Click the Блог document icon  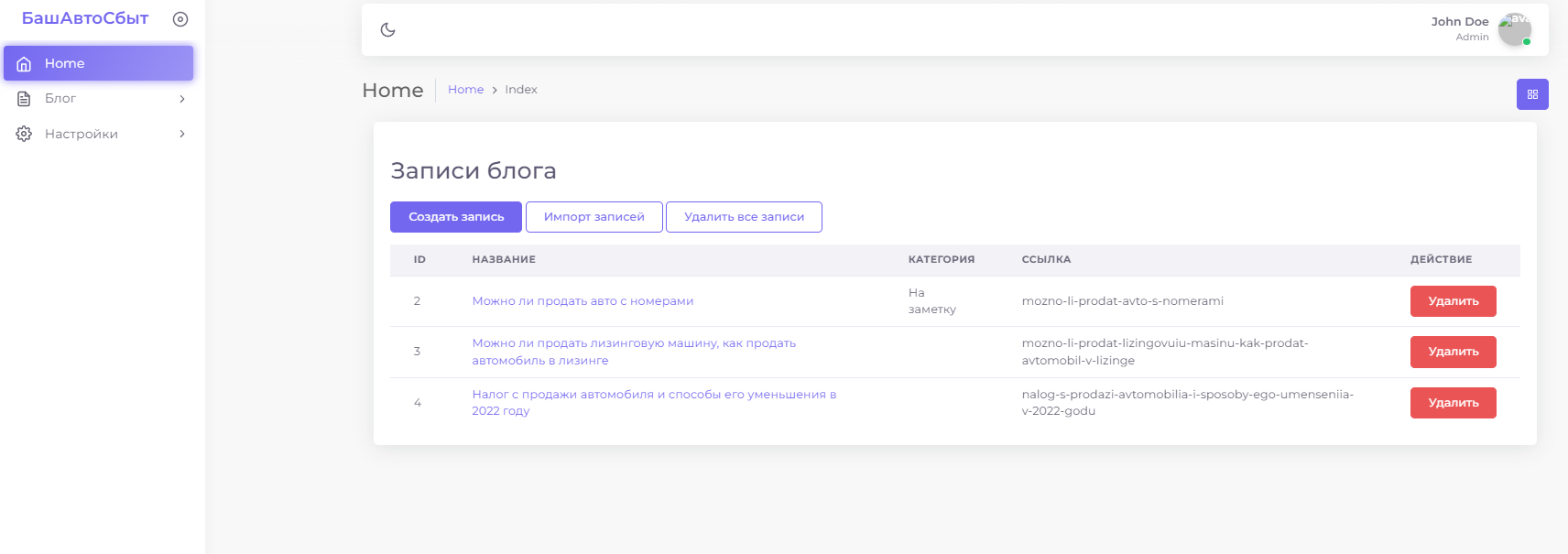[25, 99]
